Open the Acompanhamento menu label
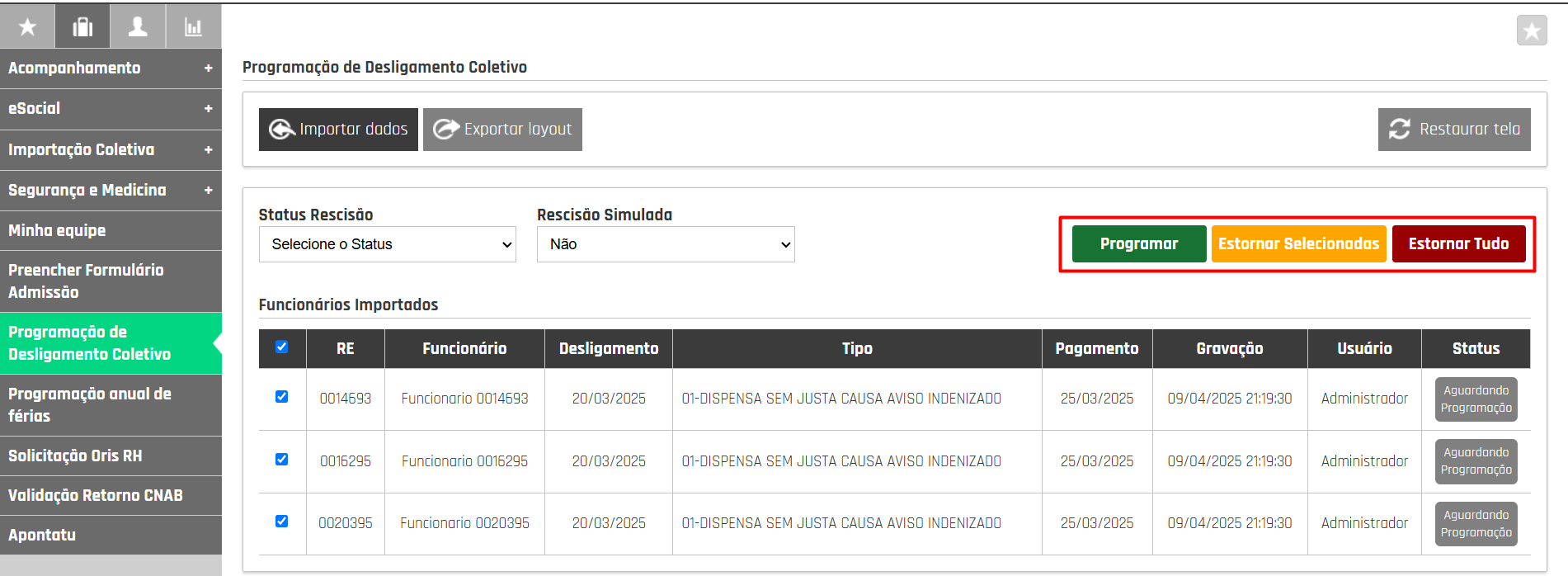1568x576 pixels. pyautogui.click(x=74, y=68)
